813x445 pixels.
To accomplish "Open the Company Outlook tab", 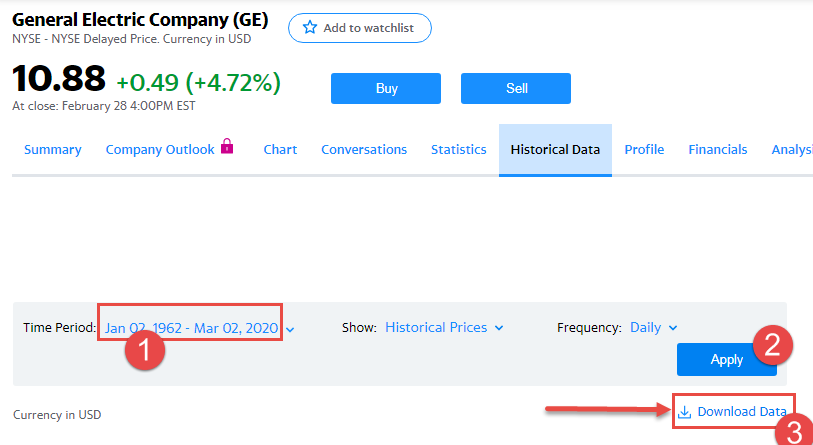I will tap(160, 150).
